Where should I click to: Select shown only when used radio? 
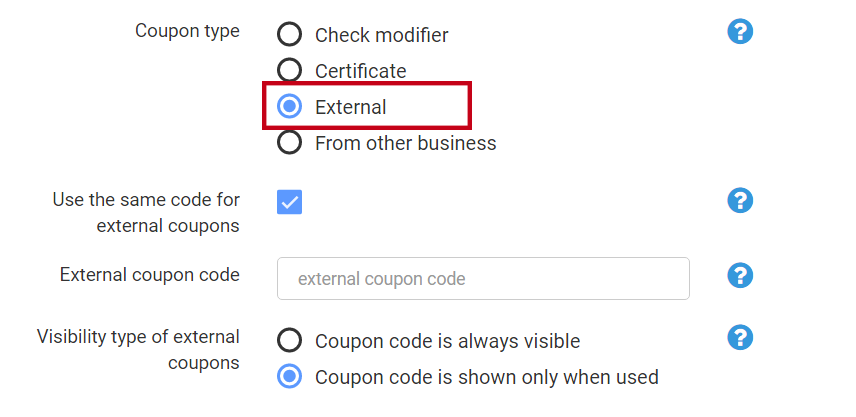coord(290,377)
